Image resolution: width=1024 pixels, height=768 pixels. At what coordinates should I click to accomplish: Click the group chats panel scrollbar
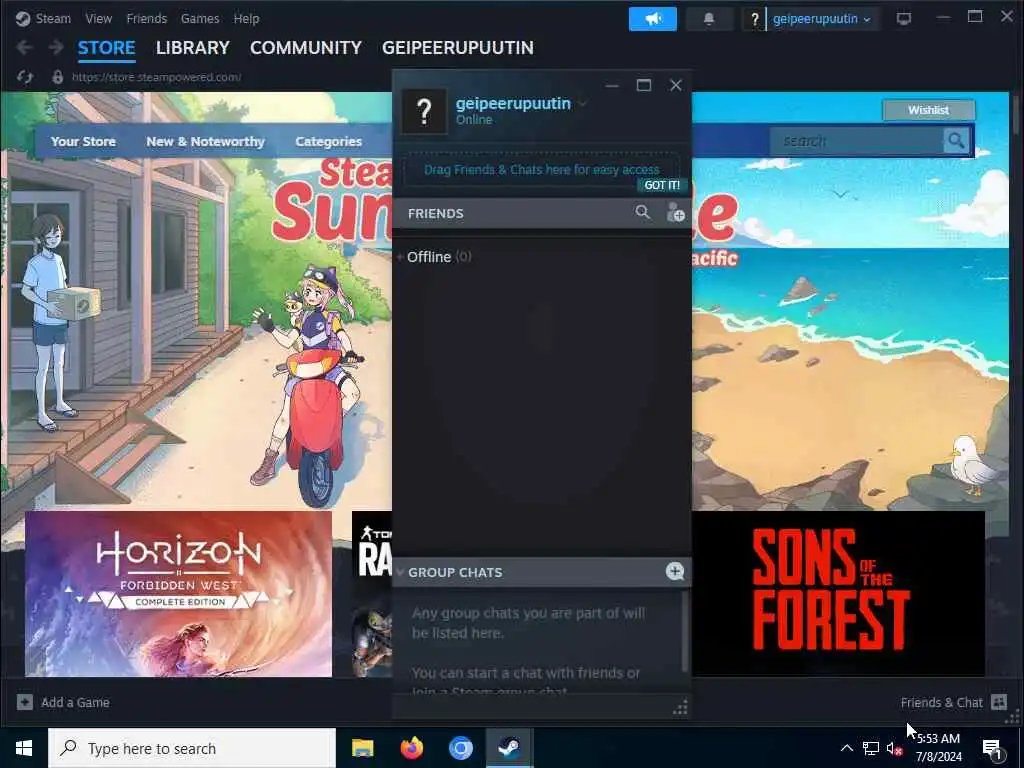684,631
